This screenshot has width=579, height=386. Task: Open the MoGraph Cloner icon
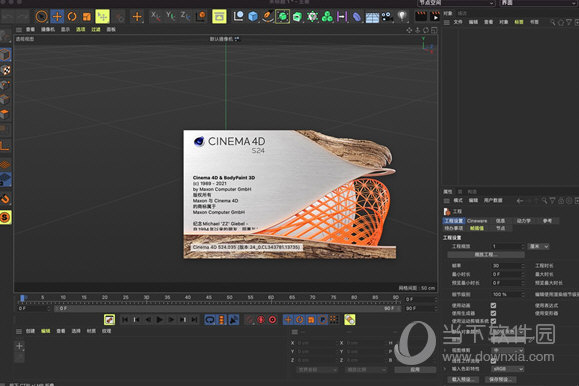click(312, 17)
